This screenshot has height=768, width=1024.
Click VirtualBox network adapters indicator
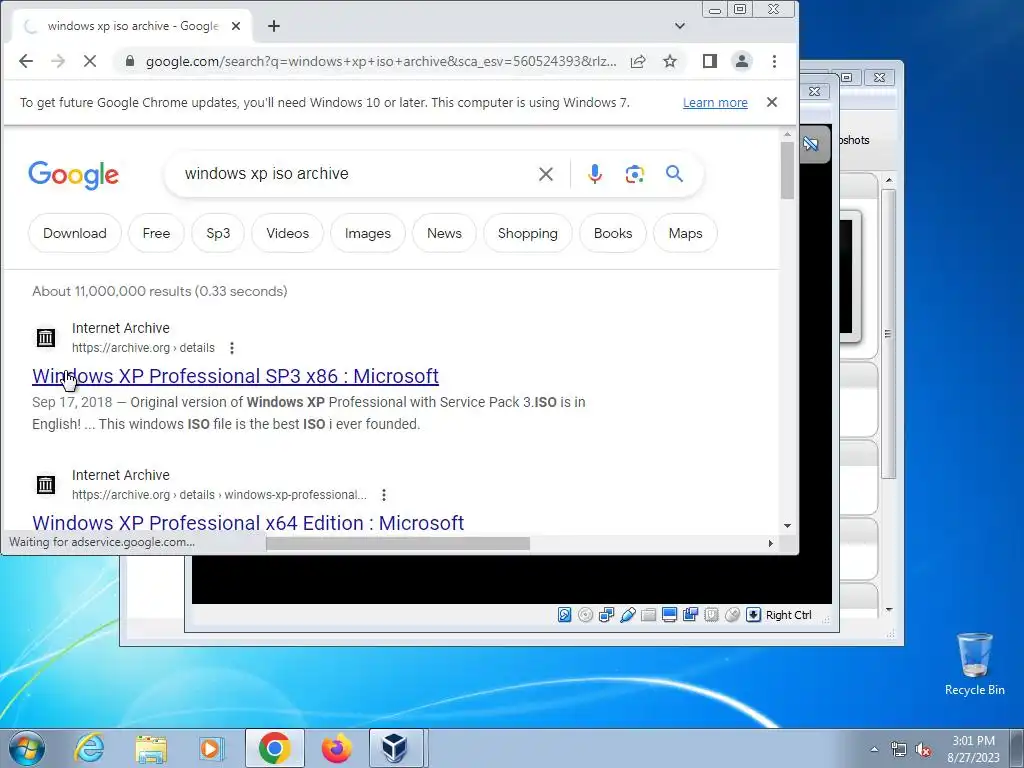[607, 615]
